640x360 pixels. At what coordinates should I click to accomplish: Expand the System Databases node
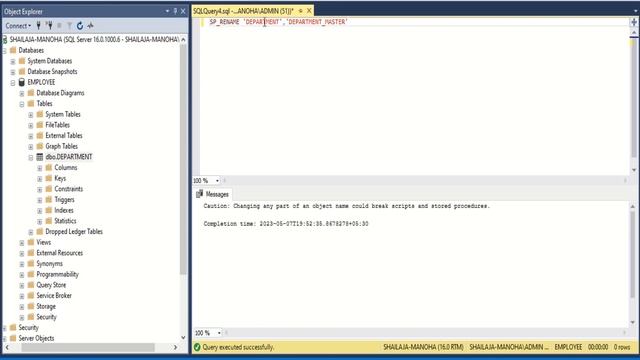pyautogui.click(x=13, y=61)
